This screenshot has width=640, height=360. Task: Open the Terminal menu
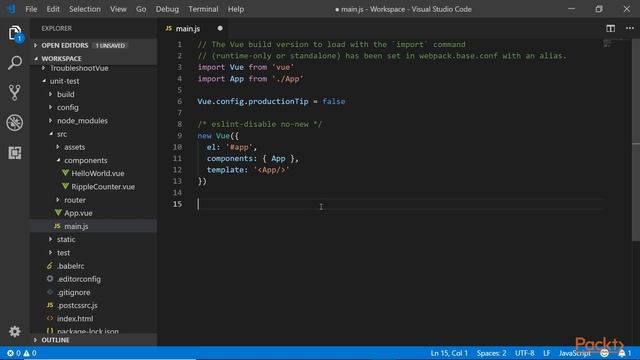click(x=203, y=9)
